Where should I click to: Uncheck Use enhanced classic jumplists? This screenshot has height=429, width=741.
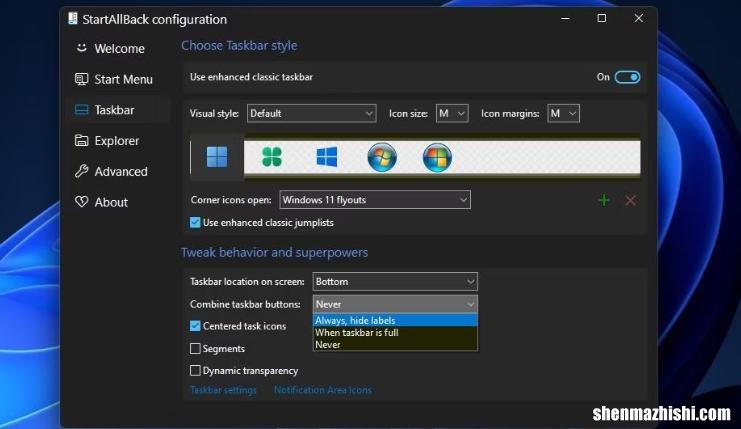pyautogui.click(x=195, y=223)
